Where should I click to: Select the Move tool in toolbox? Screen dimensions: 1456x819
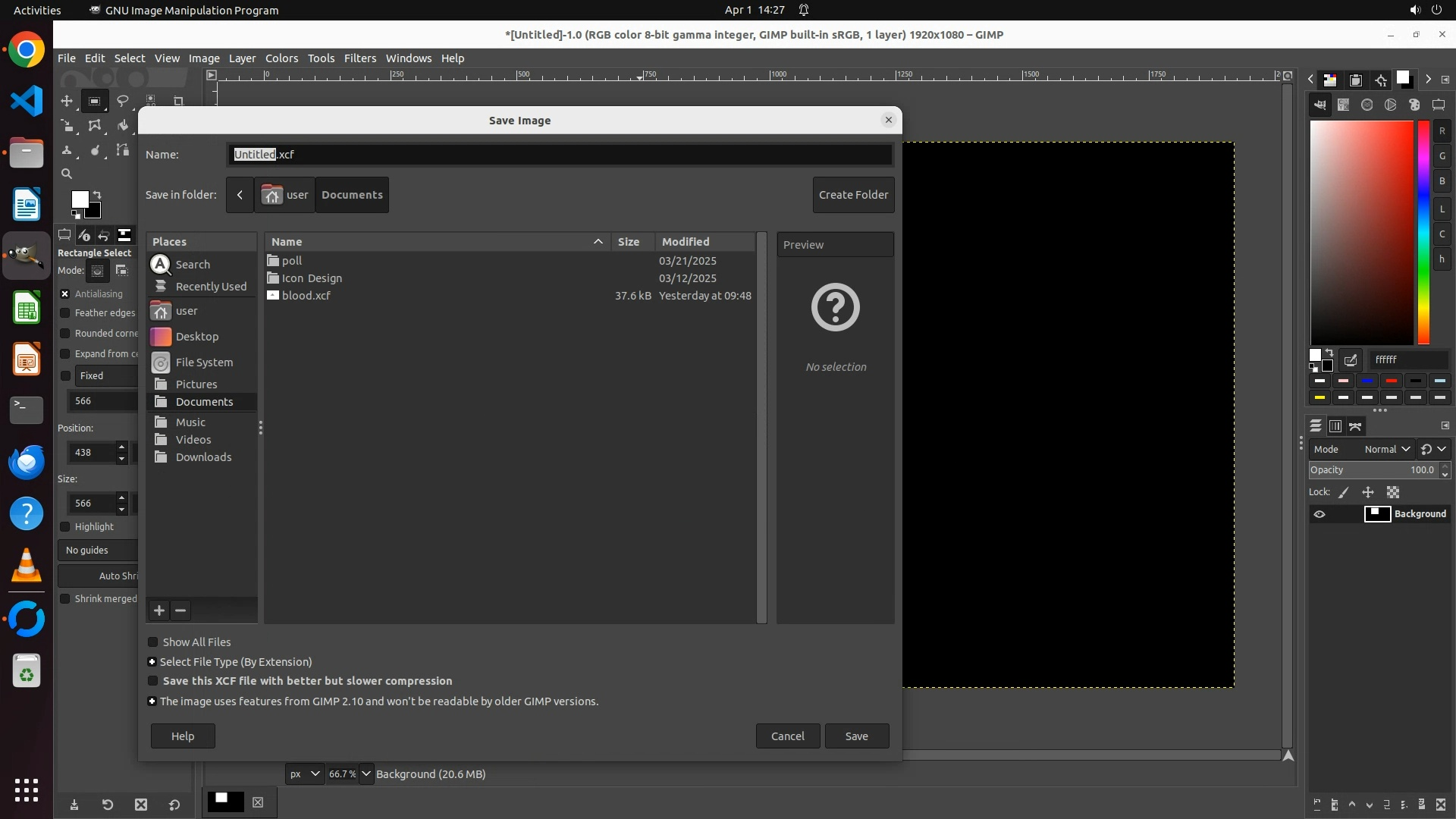(x=67, y=101)
